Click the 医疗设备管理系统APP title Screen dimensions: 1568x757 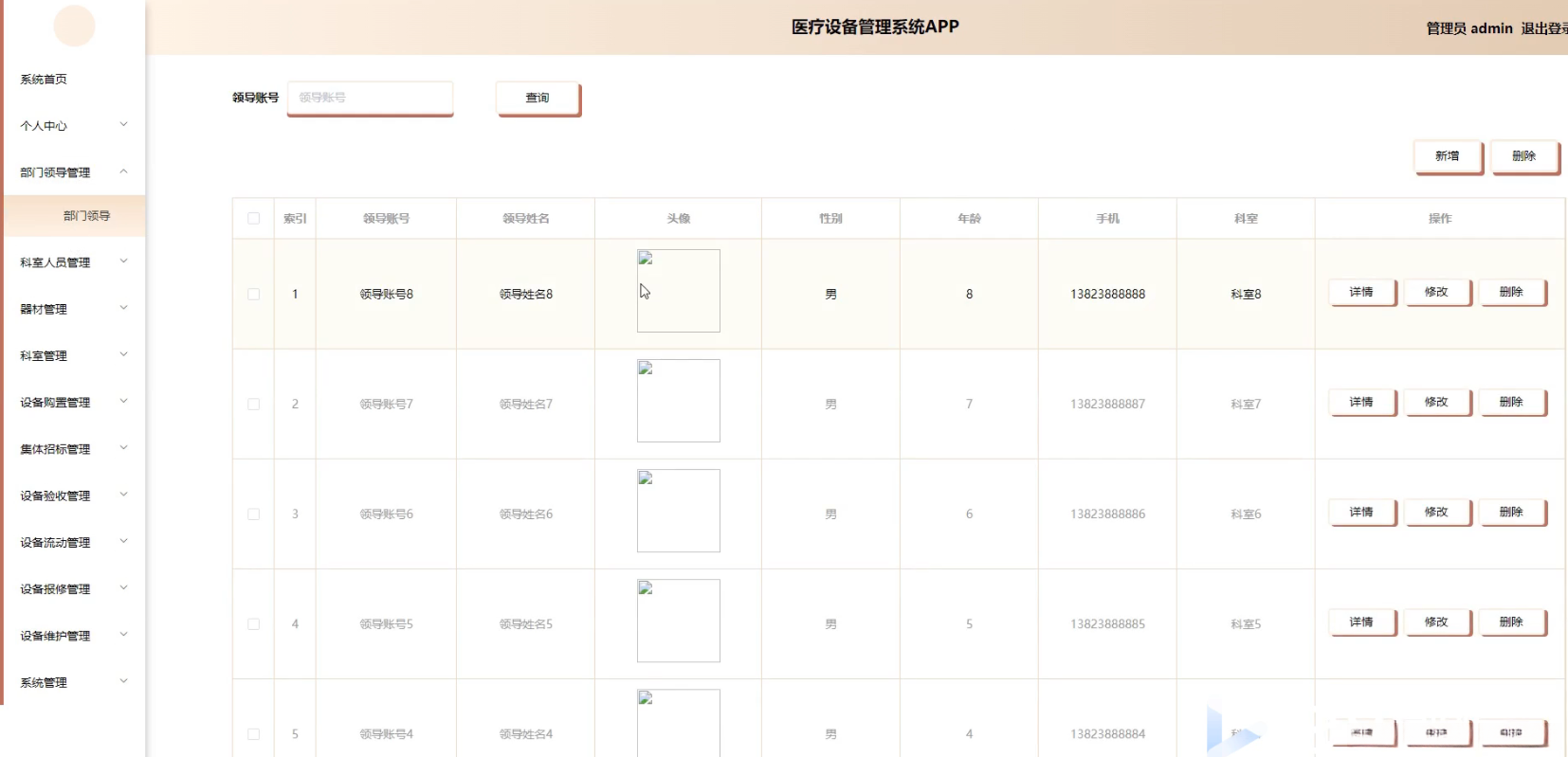click(x=875, y=27)
